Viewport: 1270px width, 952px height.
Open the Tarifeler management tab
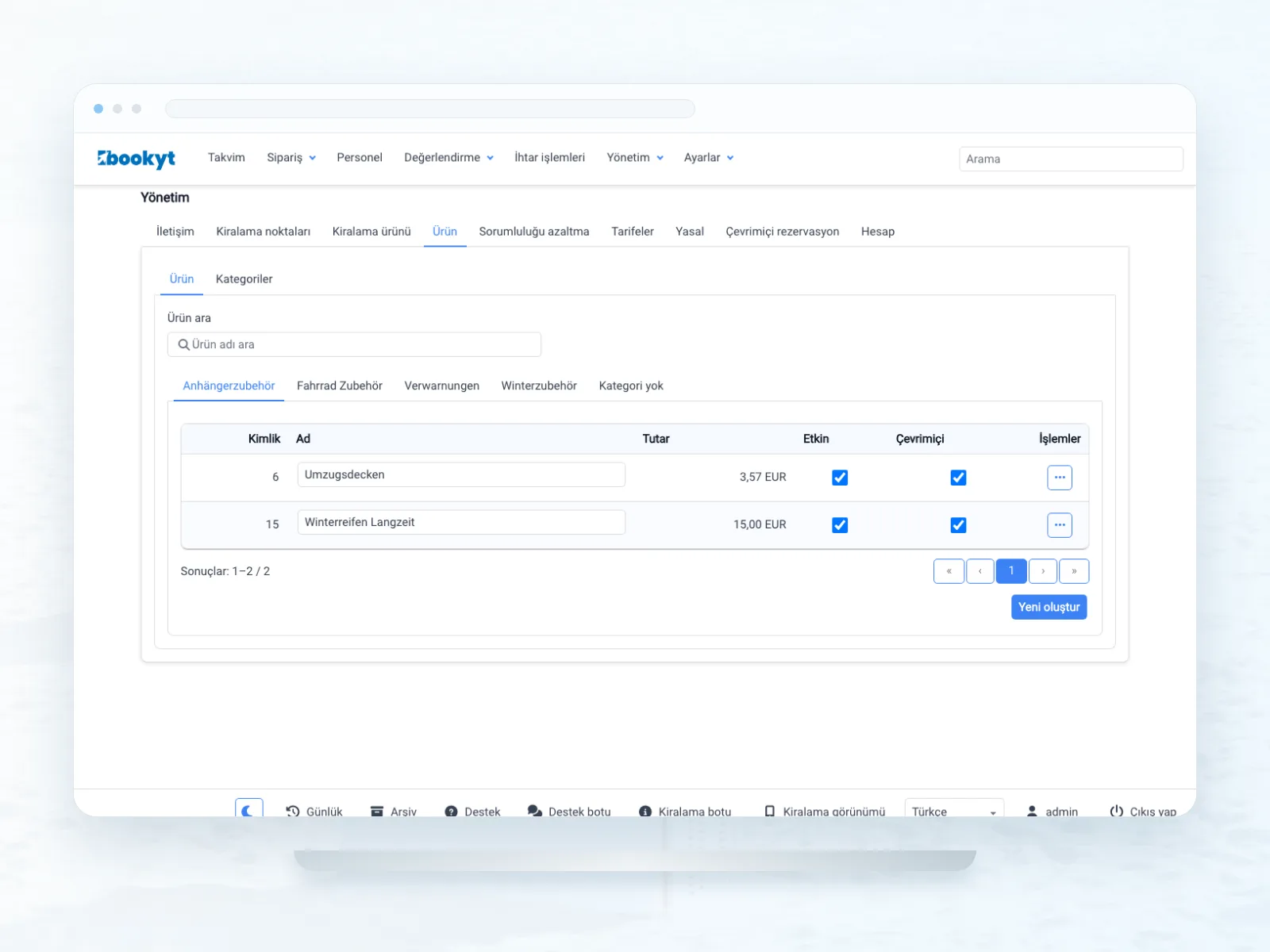633,232
